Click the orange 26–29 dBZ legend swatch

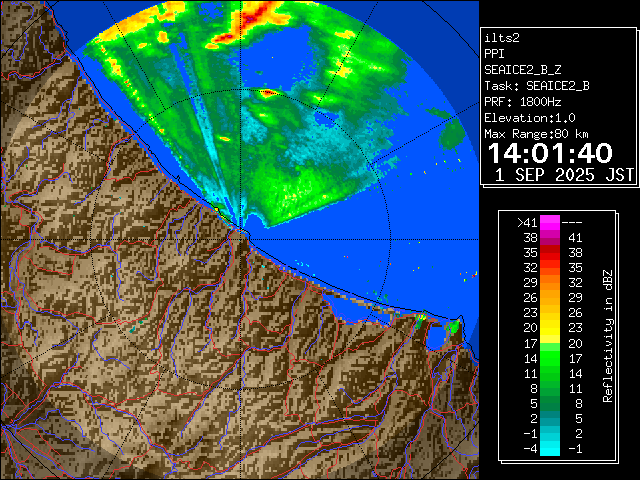550,297
